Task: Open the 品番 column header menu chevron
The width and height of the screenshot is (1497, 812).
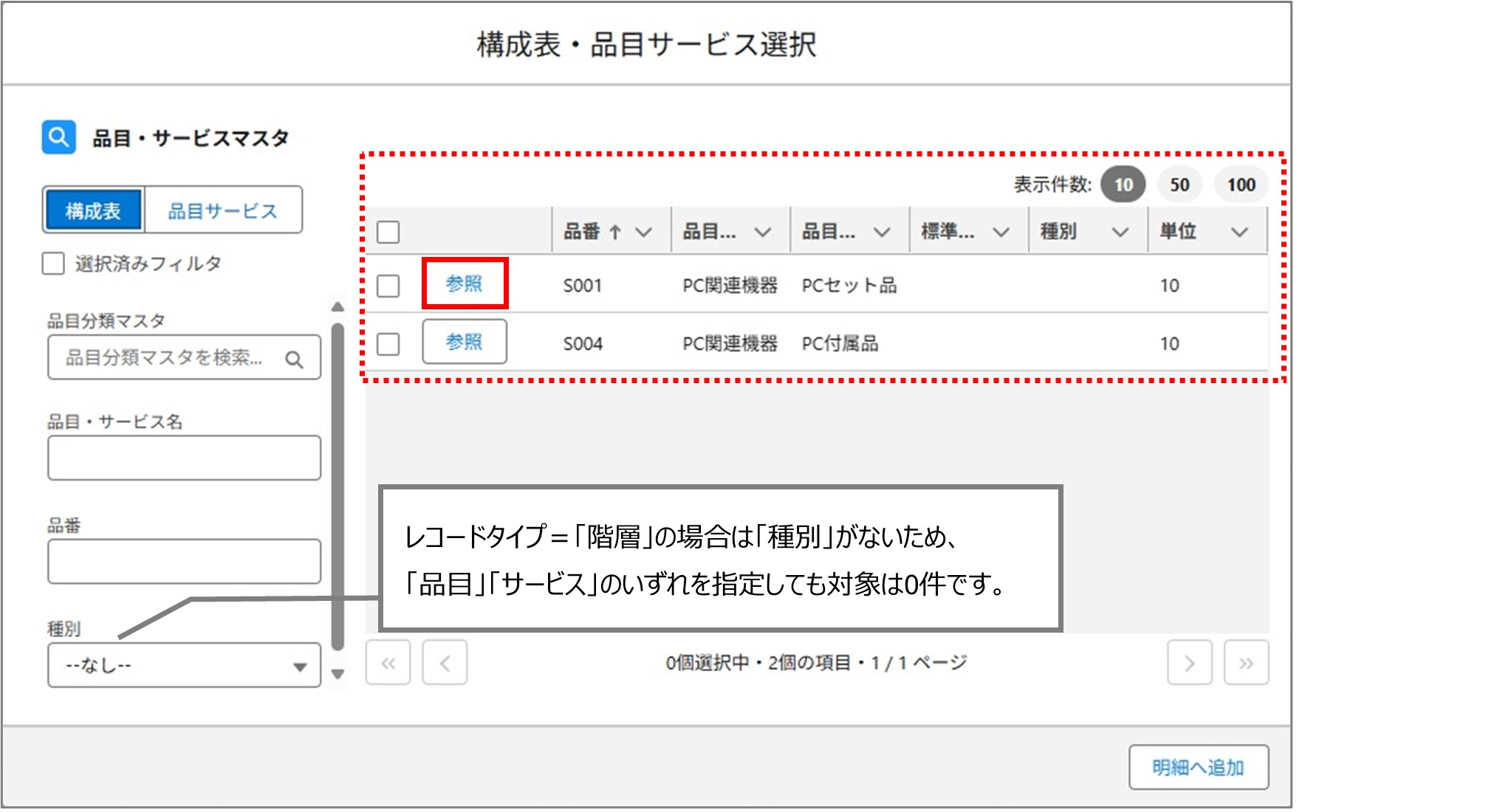Action: pyautogui.click(x=645, y=231)
